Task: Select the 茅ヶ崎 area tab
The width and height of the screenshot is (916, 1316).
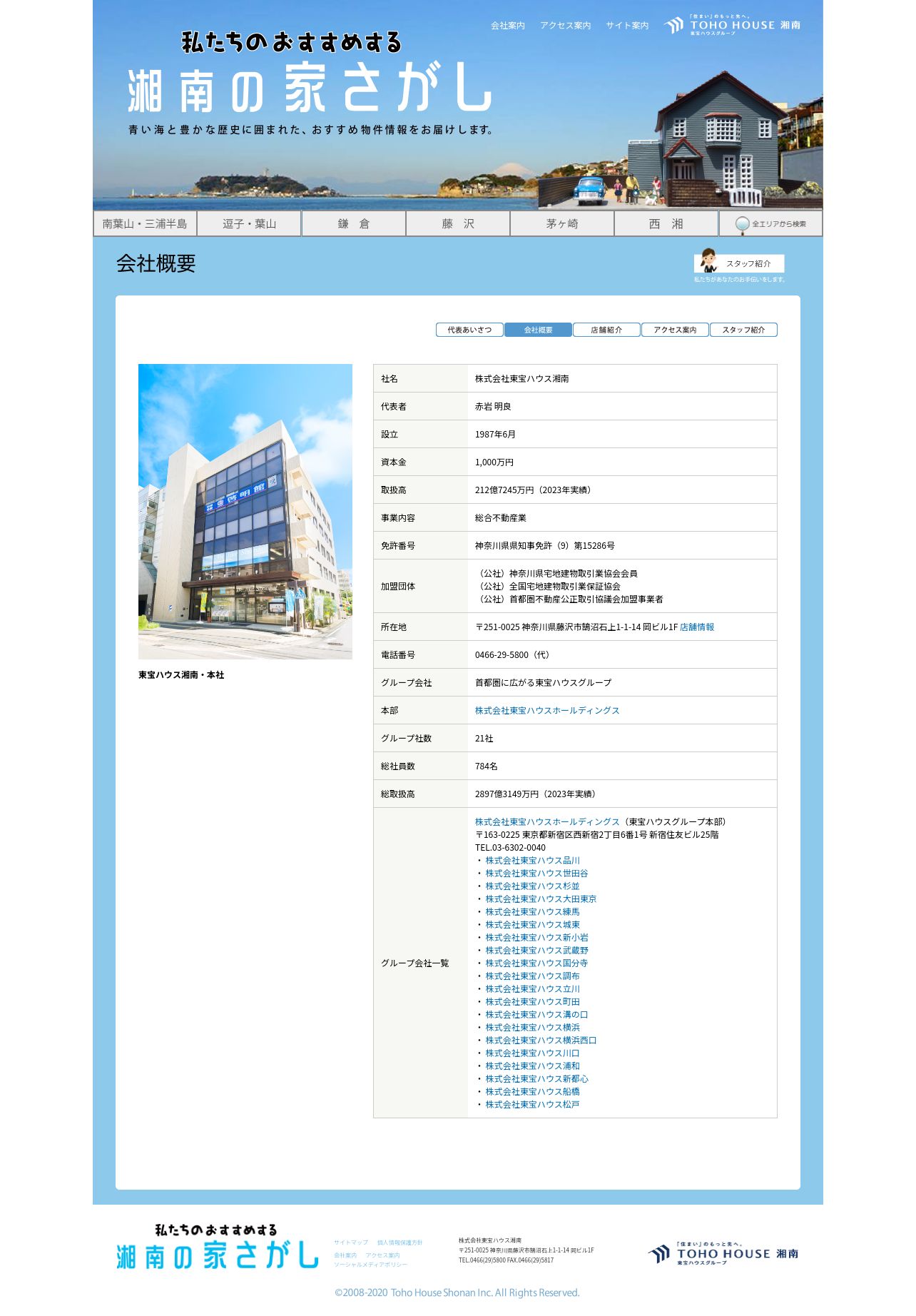Action: (x=562, y=224)
